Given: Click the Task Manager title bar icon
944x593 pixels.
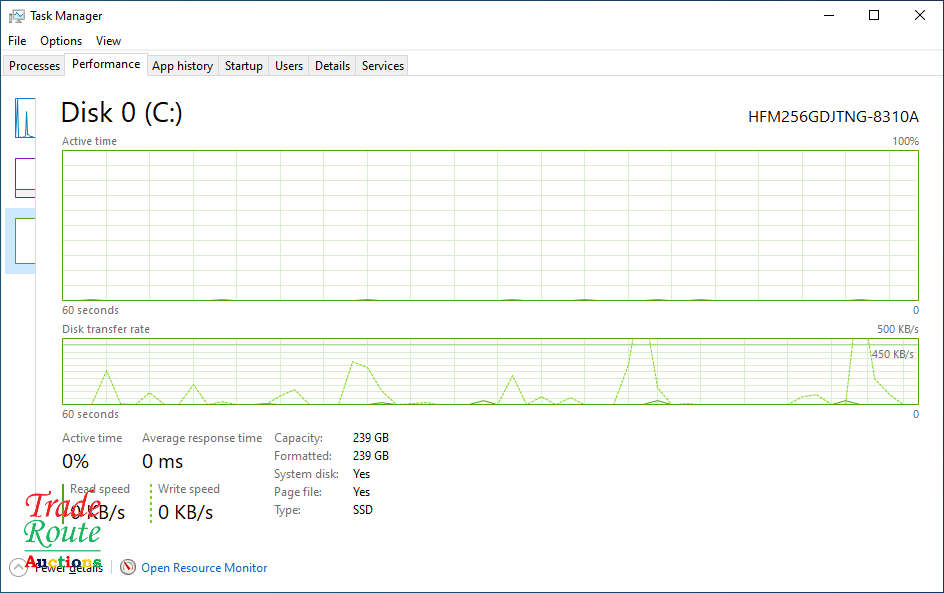Looking at the screenshot, I should tap(16, 16).
